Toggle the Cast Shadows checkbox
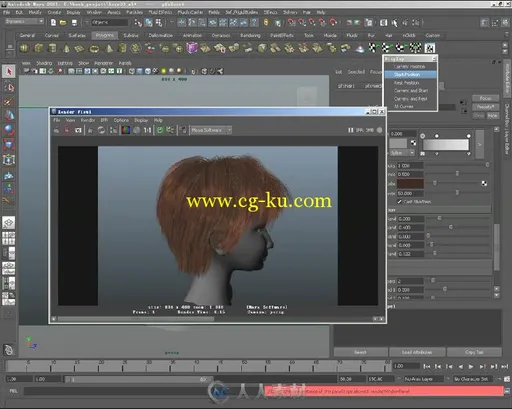Viewport: 512px width, 409px height. pyautogui.click(x=399, y=201)
